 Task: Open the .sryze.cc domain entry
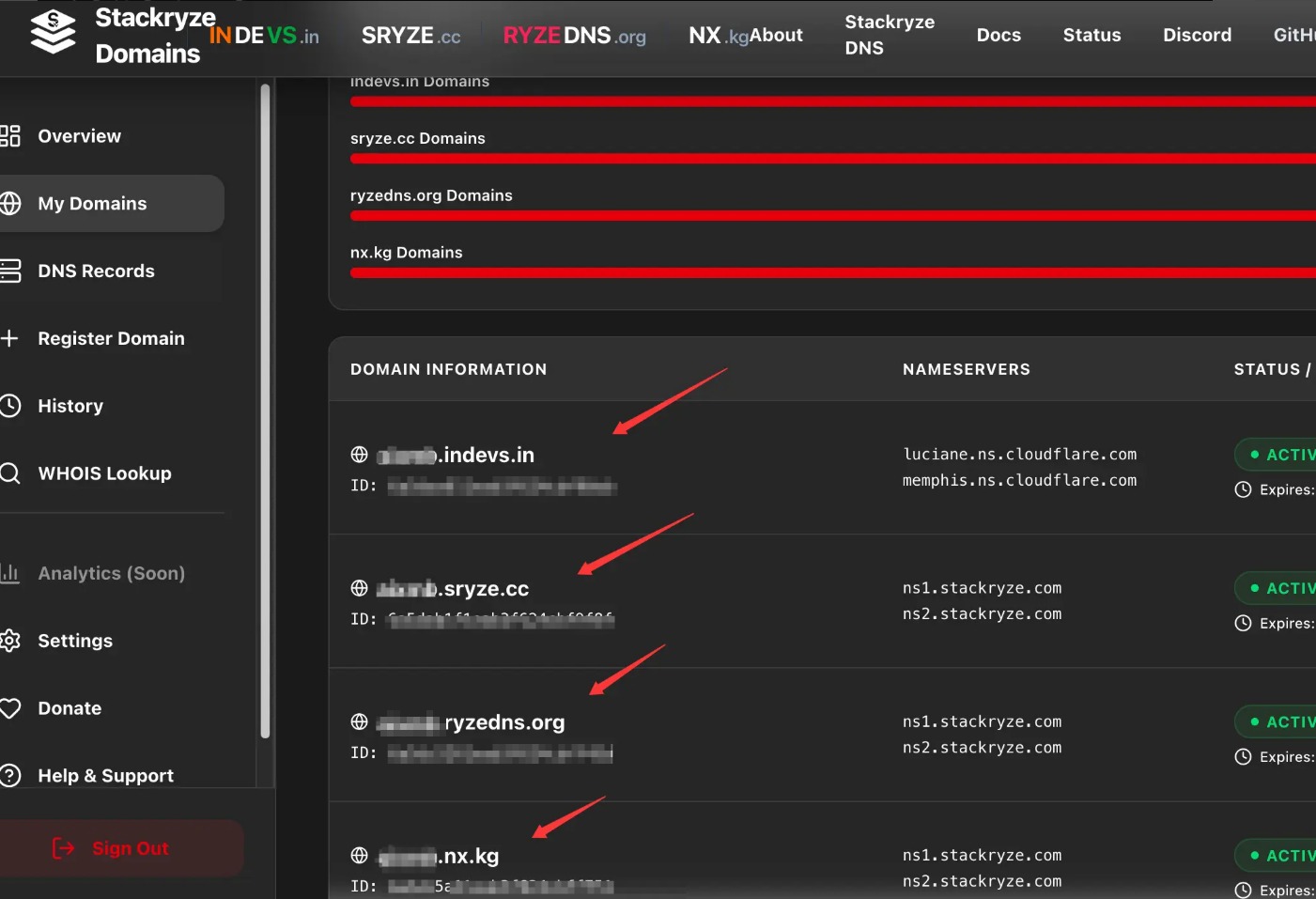pyautogui.click(x=453, y=589)
